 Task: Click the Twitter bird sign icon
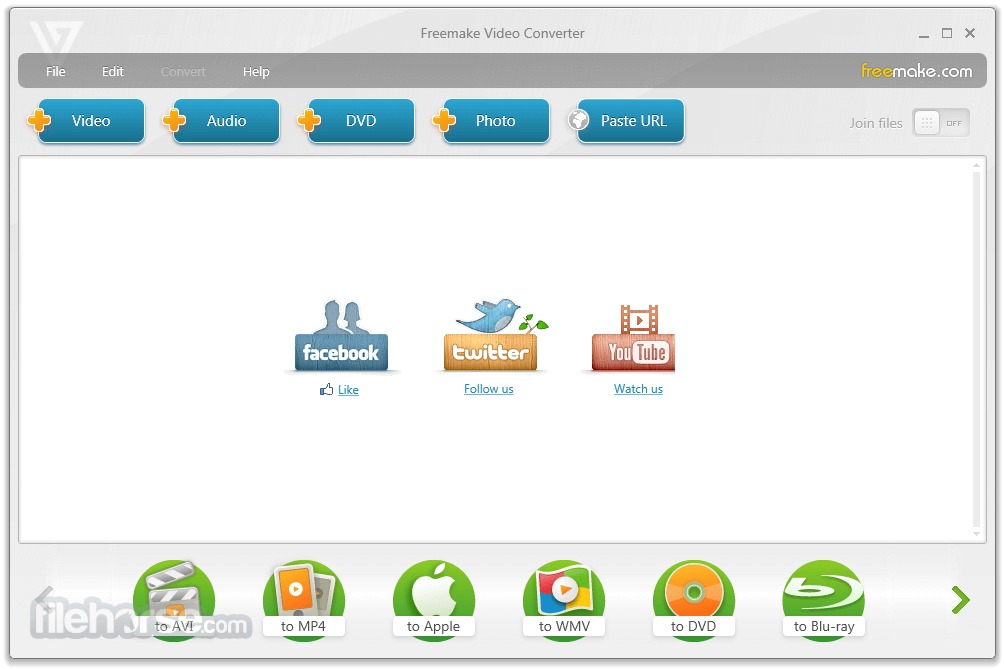coord(490,335)
